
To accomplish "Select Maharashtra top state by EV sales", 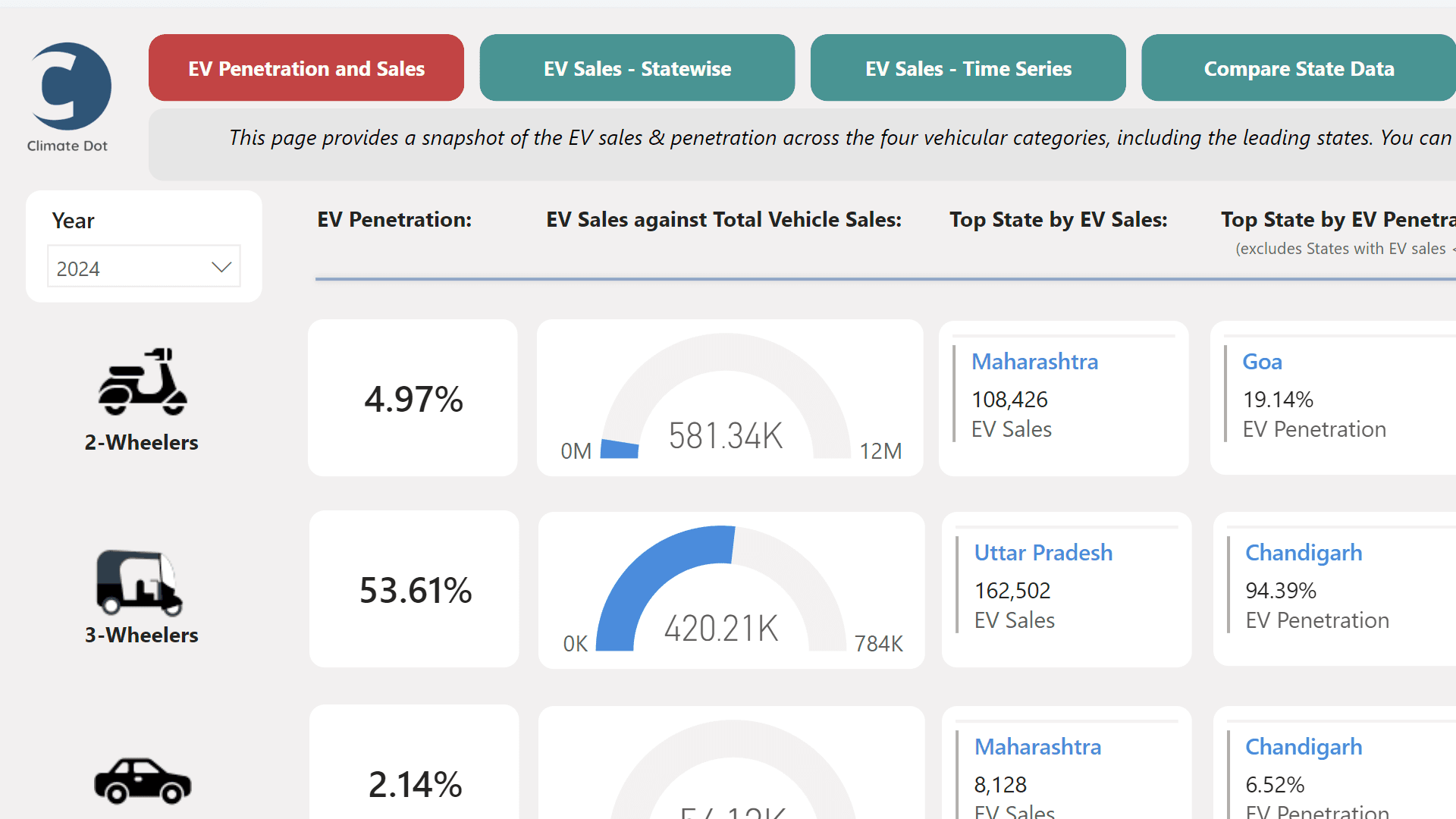I will [1034, 362].
